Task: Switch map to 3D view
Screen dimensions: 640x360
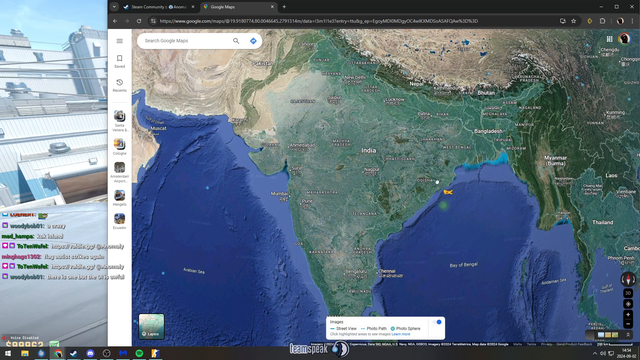Action: [x=628, y=293]
